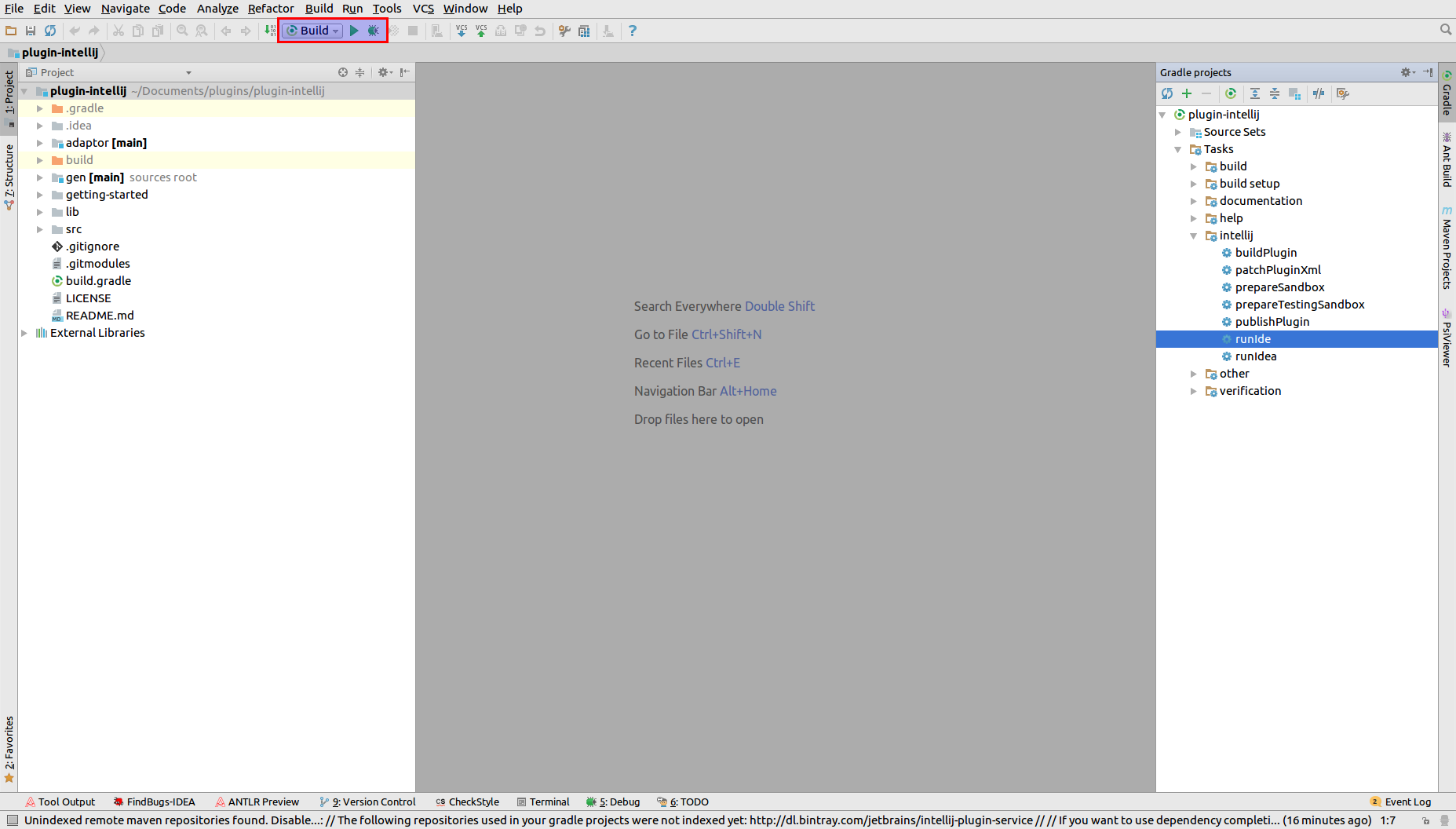Click the Search Everywhere magnifier icon
The image size is (1456, 829).
[x=1446, y=30]
